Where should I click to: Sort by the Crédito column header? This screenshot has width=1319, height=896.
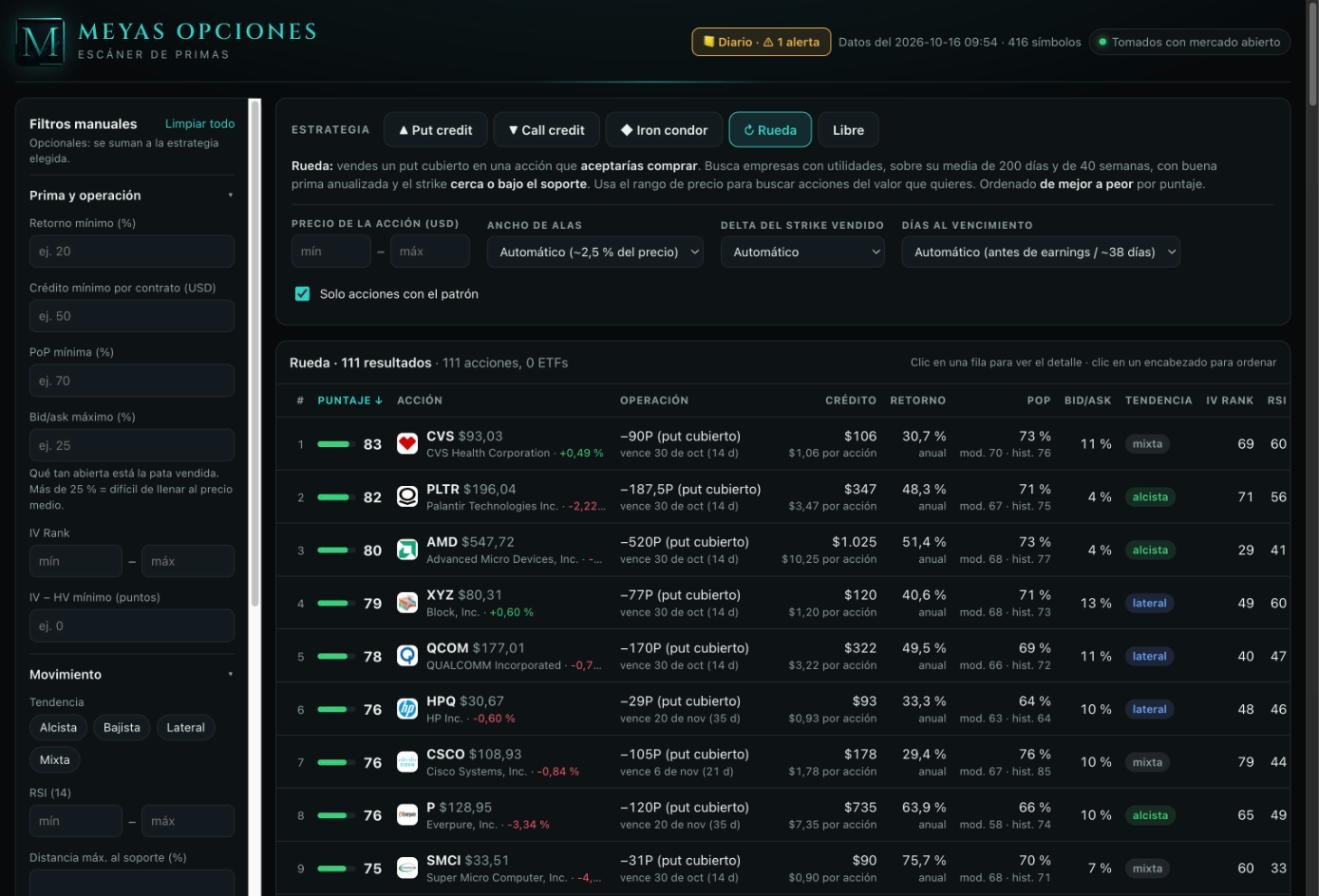coord(851,400)
